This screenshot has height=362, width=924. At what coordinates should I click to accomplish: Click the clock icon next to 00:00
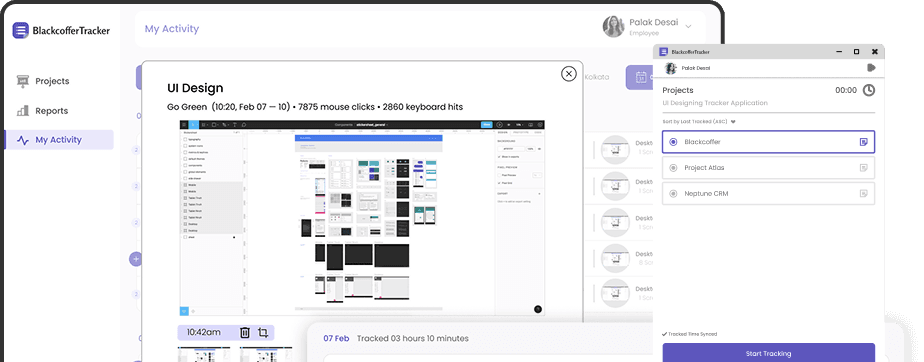869,90
